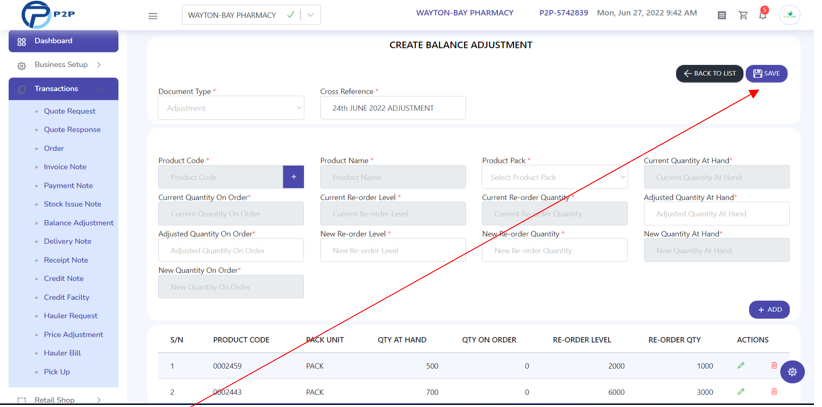822x407 pixels.
Task: Click the Dashboard grid icon
Action: point(21,41)
